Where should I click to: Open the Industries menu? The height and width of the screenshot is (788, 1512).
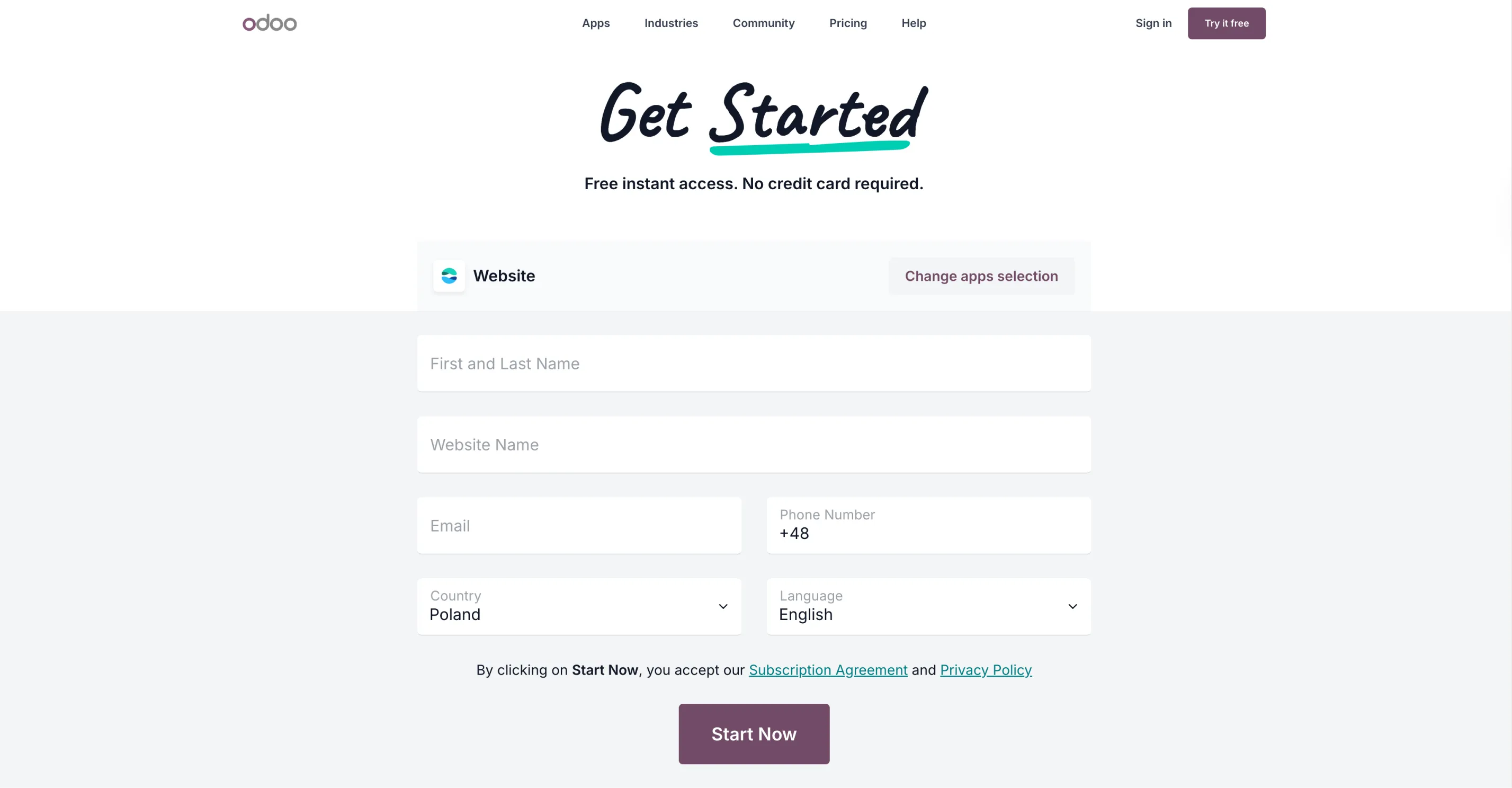[671, 23]
